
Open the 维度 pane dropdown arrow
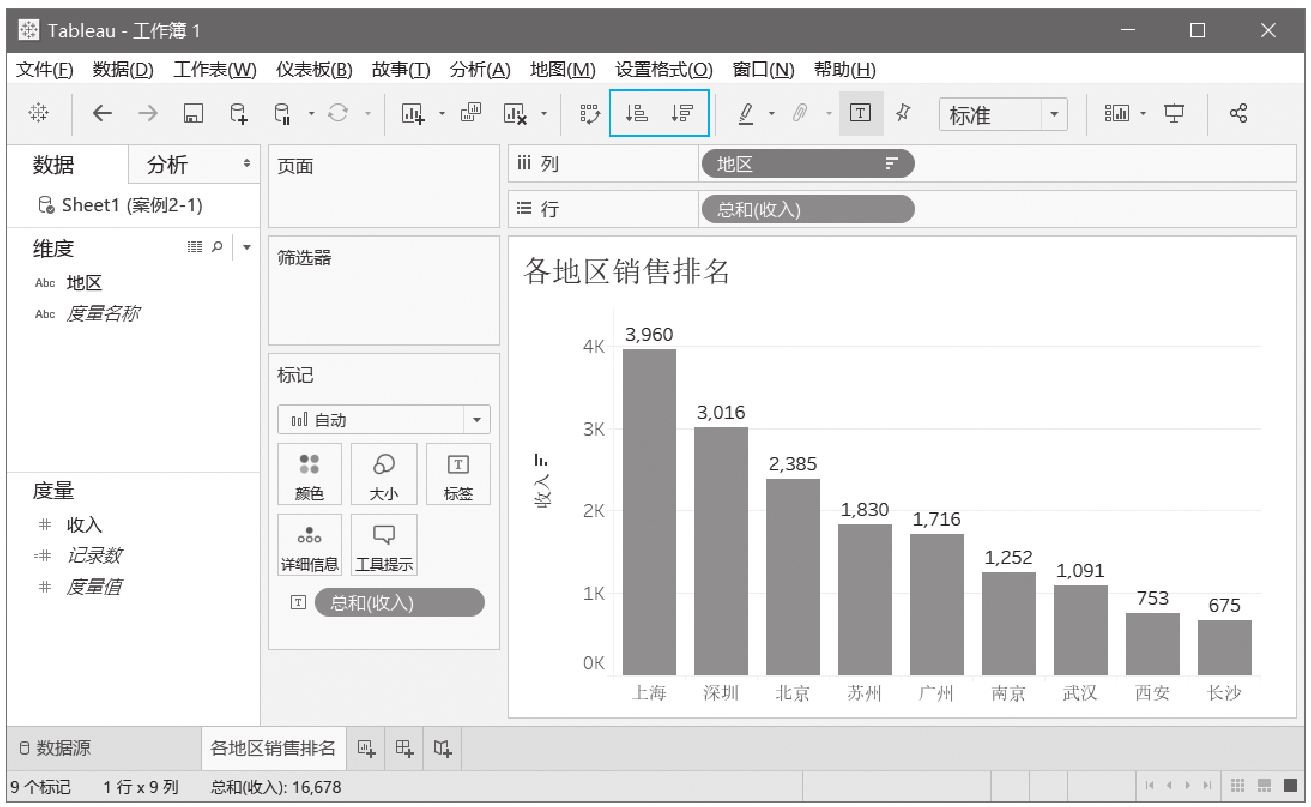247,247
